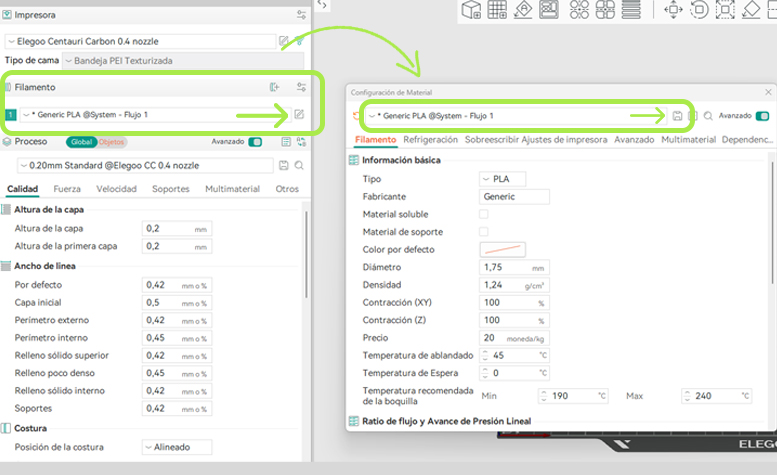
Task: Click the Altura de la capa field
Action: tap(177, 228)
